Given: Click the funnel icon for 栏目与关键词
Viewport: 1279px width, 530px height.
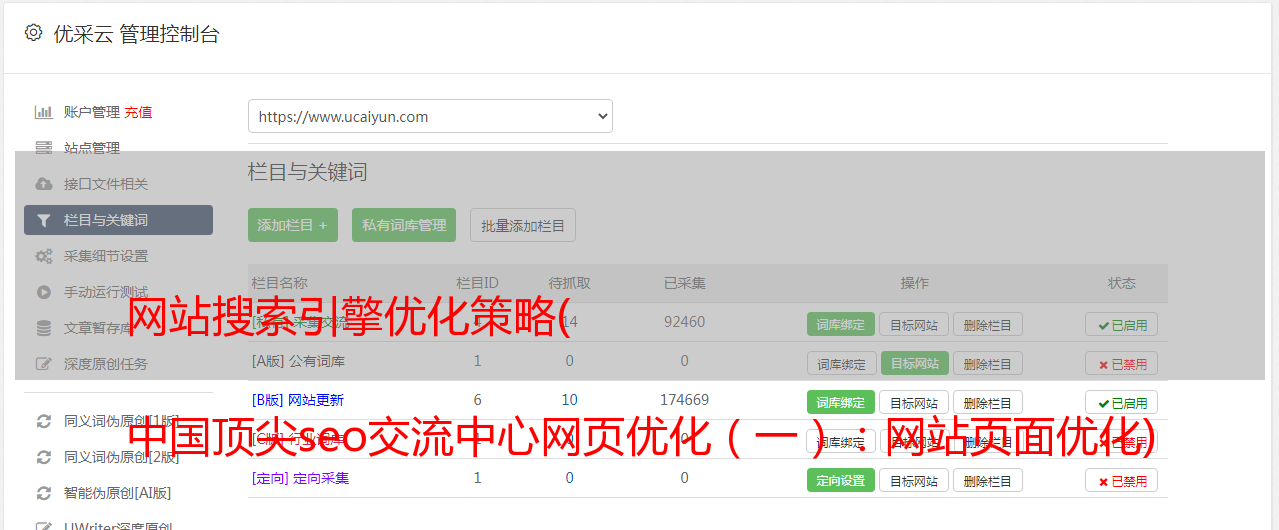Looking at the screenshot, I should point(43,220).
